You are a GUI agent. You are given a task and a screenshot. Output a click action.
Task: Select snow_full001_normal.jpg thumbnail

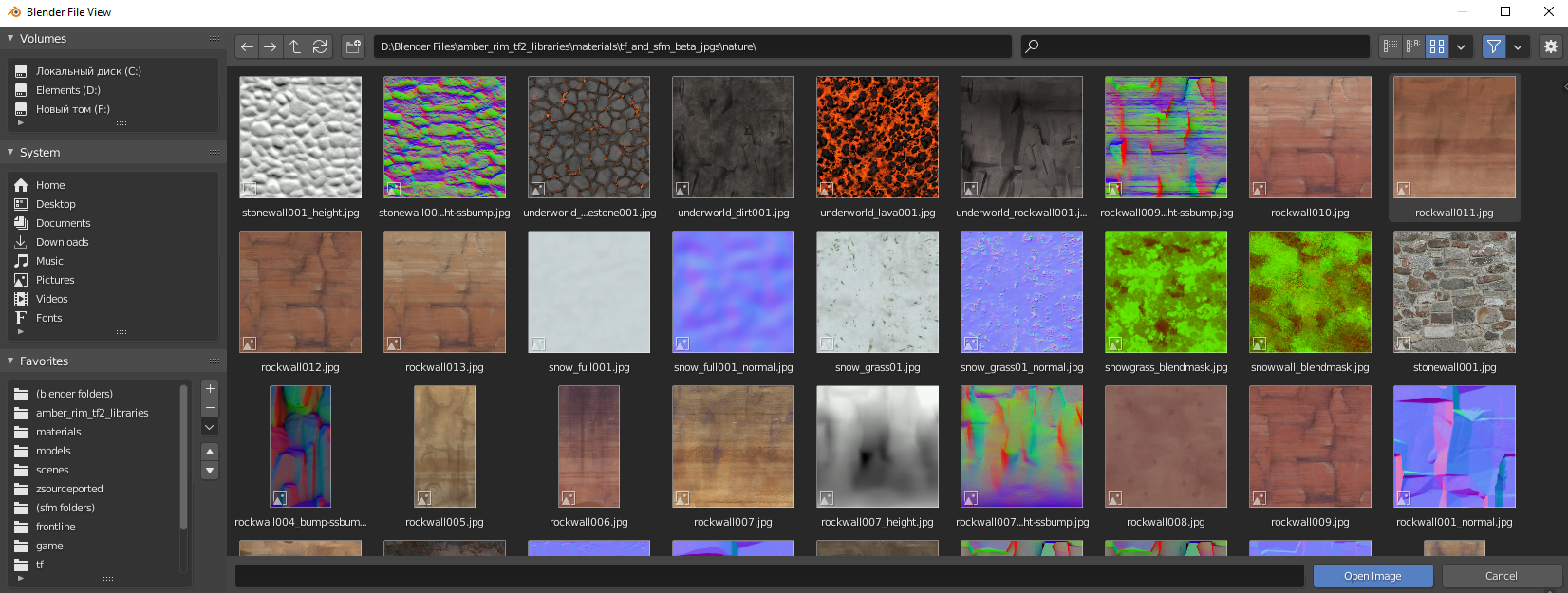pos(734,292)
